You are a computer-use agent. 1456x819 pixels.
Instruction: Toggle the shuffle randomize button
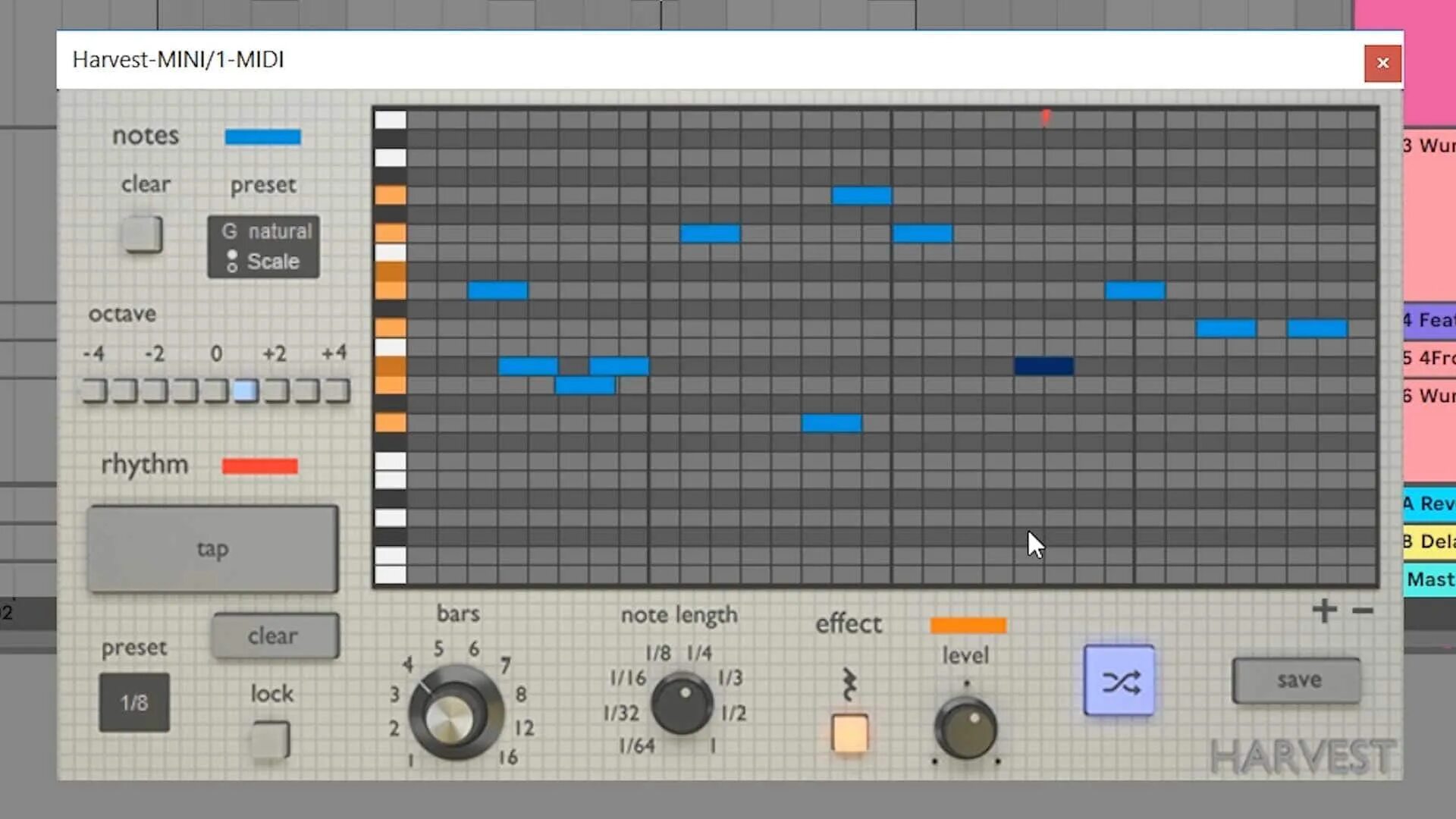click(1119, 681)
